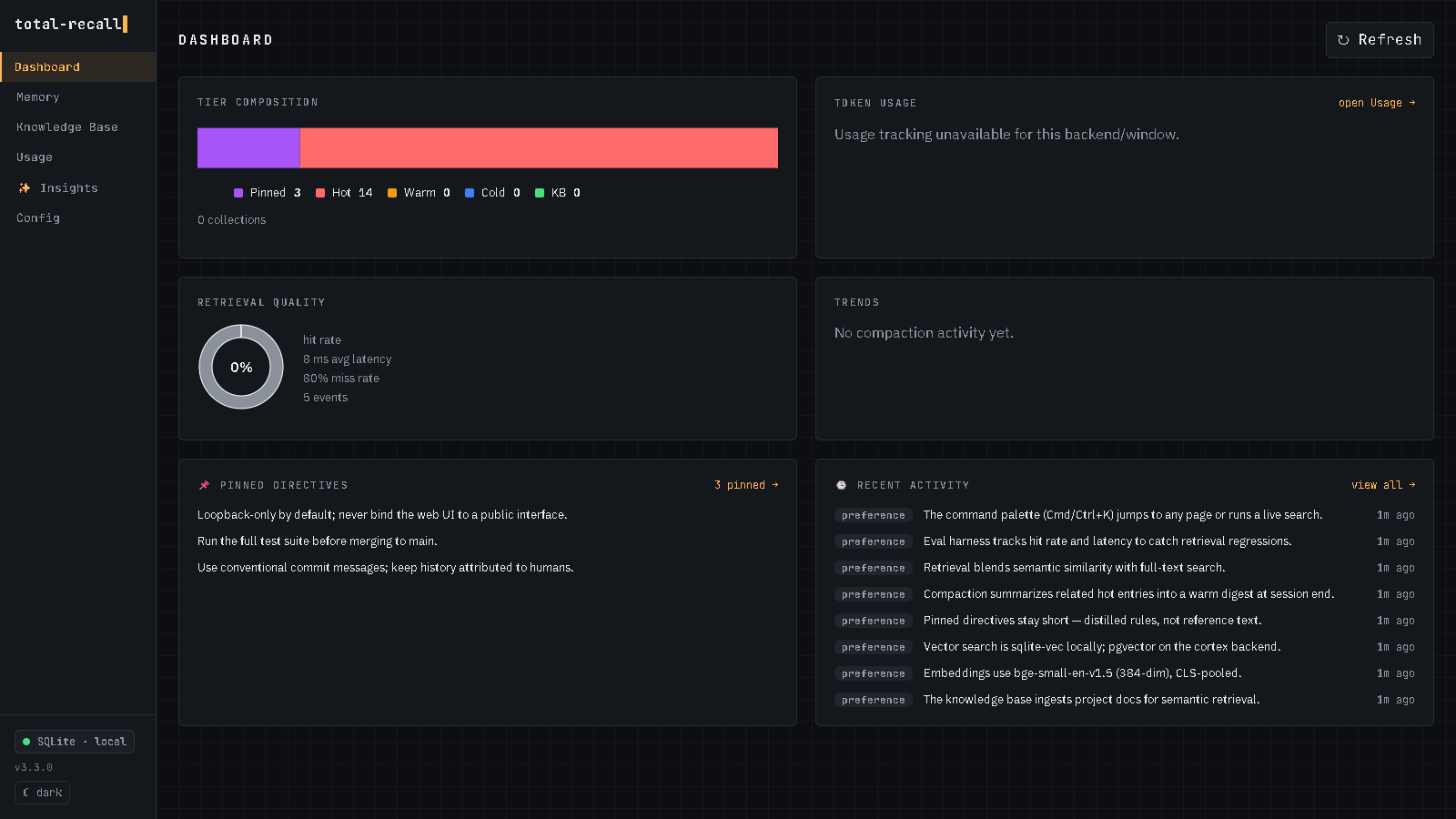1456x819 pixels.
Task: Click the purple Pinned bar segment
Action: [248, 147]
